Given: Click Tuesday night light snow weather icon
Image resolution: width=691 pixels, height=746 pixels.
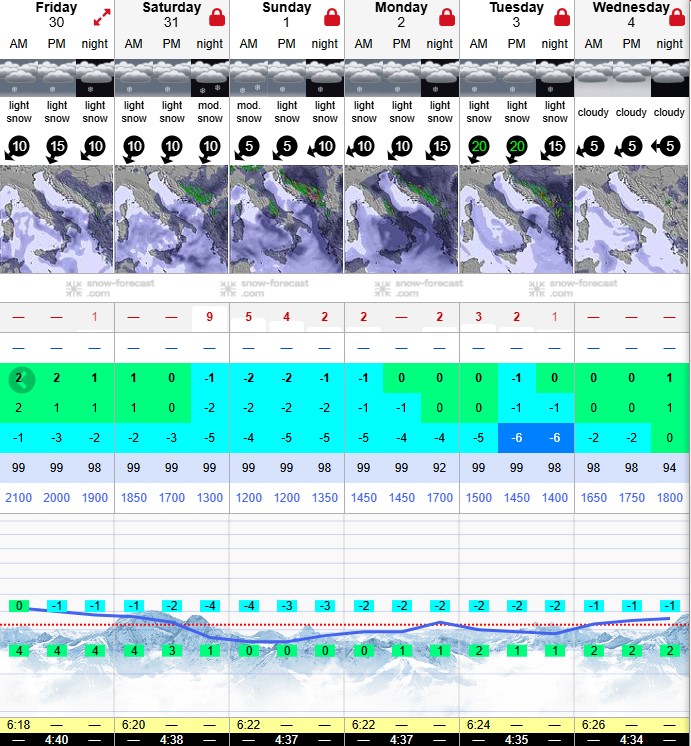Looking at the screenshot, I should pyautogui.click(x=555, y=78).
